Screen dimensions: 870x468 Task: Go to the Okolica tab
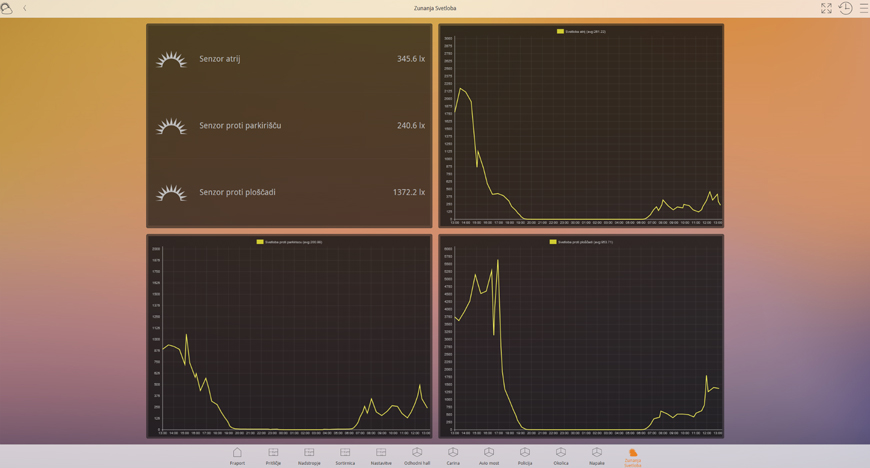pos(561,455)
